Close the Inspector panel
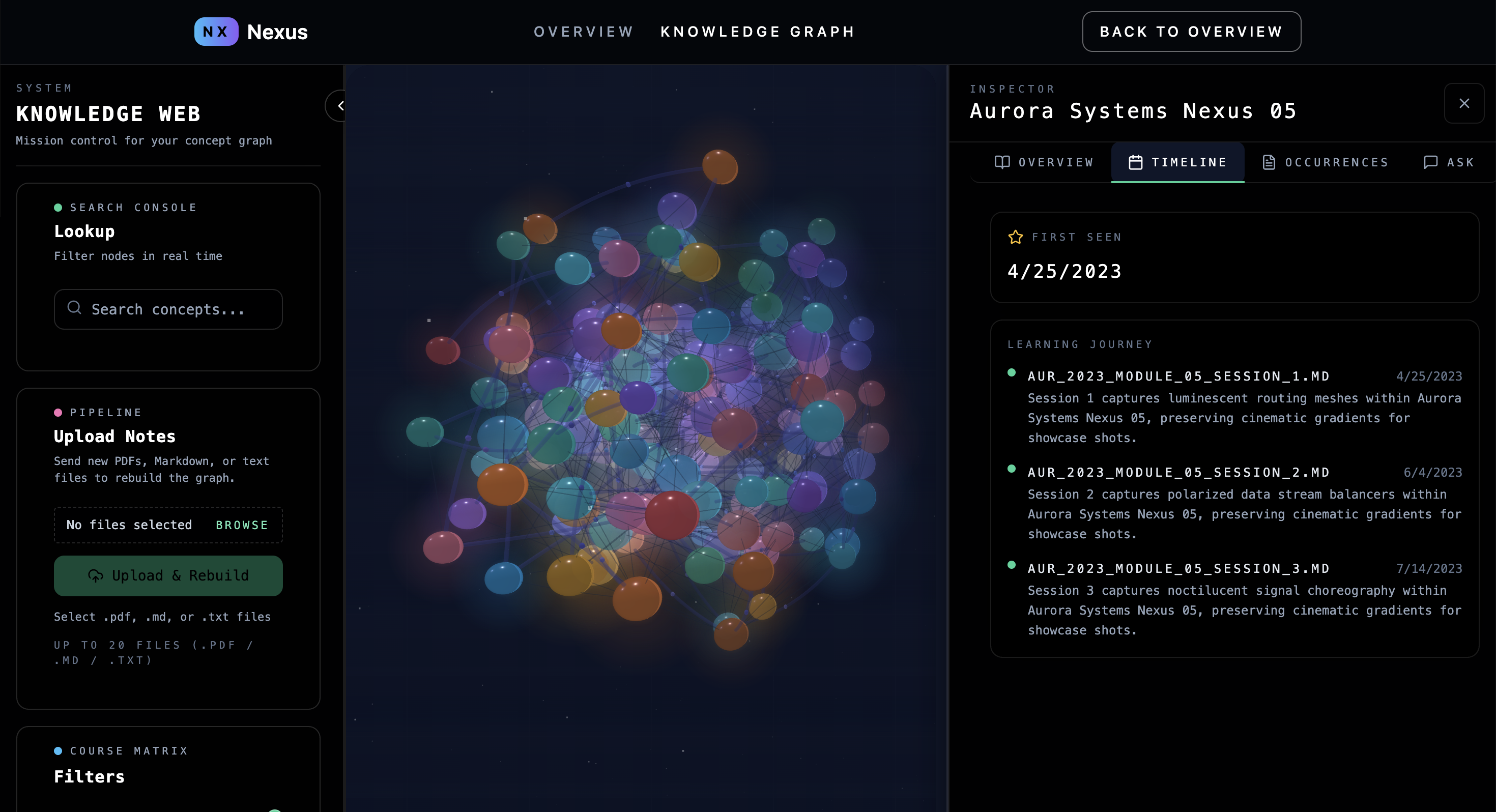This screenshot has height=812, width=1496. click(1464, 103)
